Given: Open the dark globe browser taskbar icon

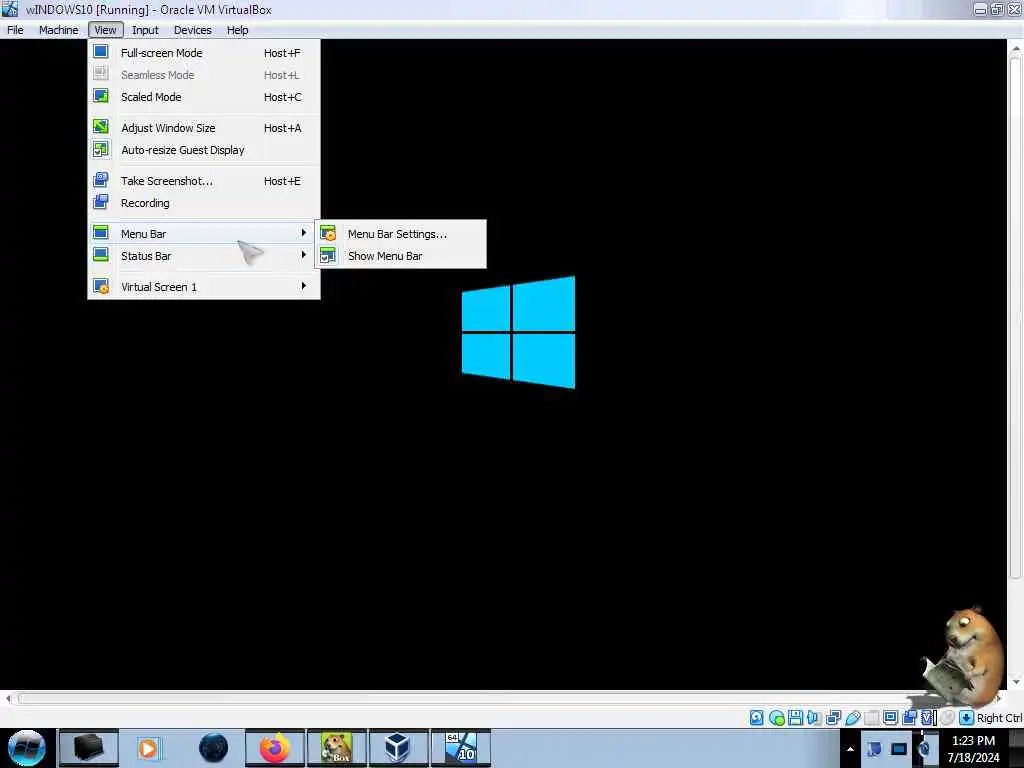Looking at the screenshot, I should pyautogui.click(x=214, y=748).
